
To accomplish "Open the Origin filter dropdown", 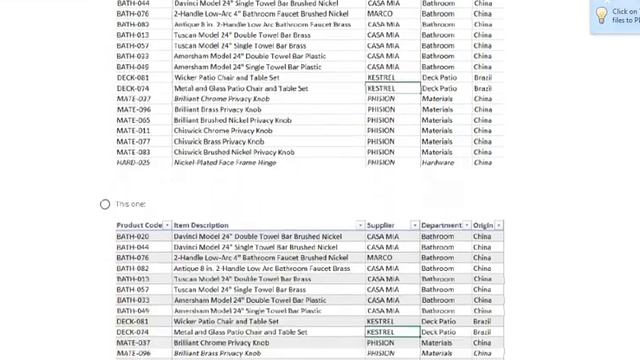I will [499, 225].
